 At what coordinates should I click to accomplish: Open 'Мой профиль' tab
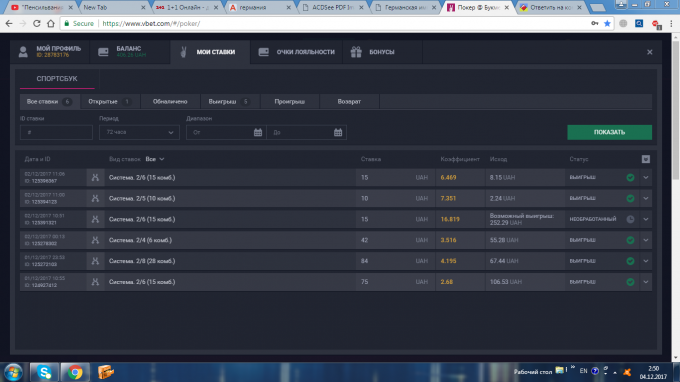tap(50, 52)
